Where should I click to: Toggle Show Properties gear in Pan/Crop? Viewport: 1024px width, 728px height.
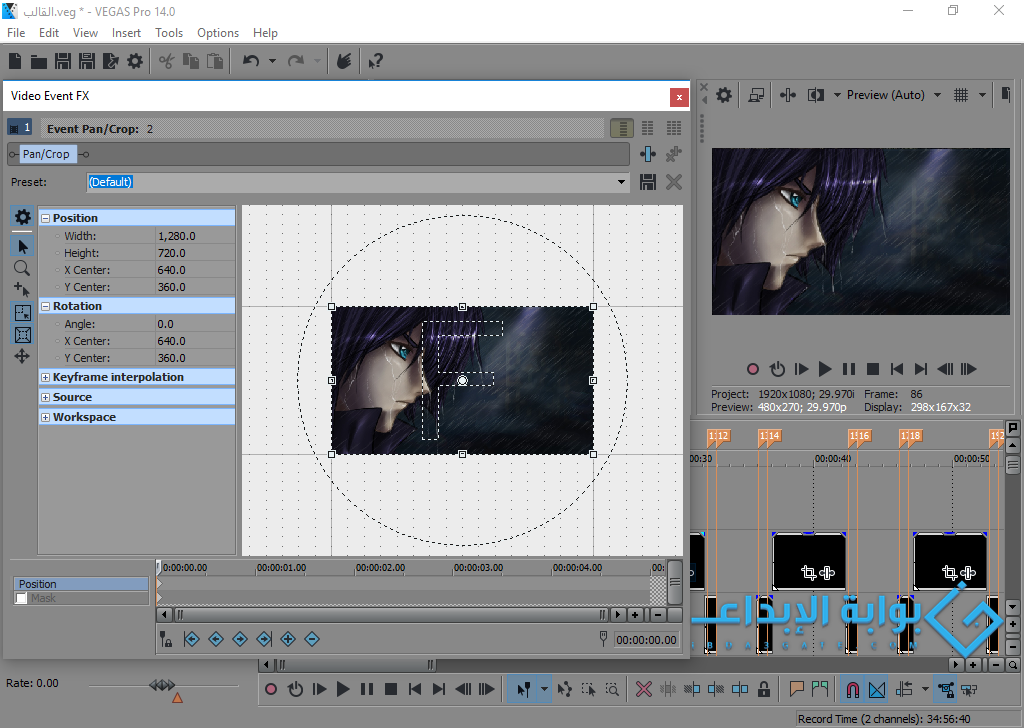(23, 217)
